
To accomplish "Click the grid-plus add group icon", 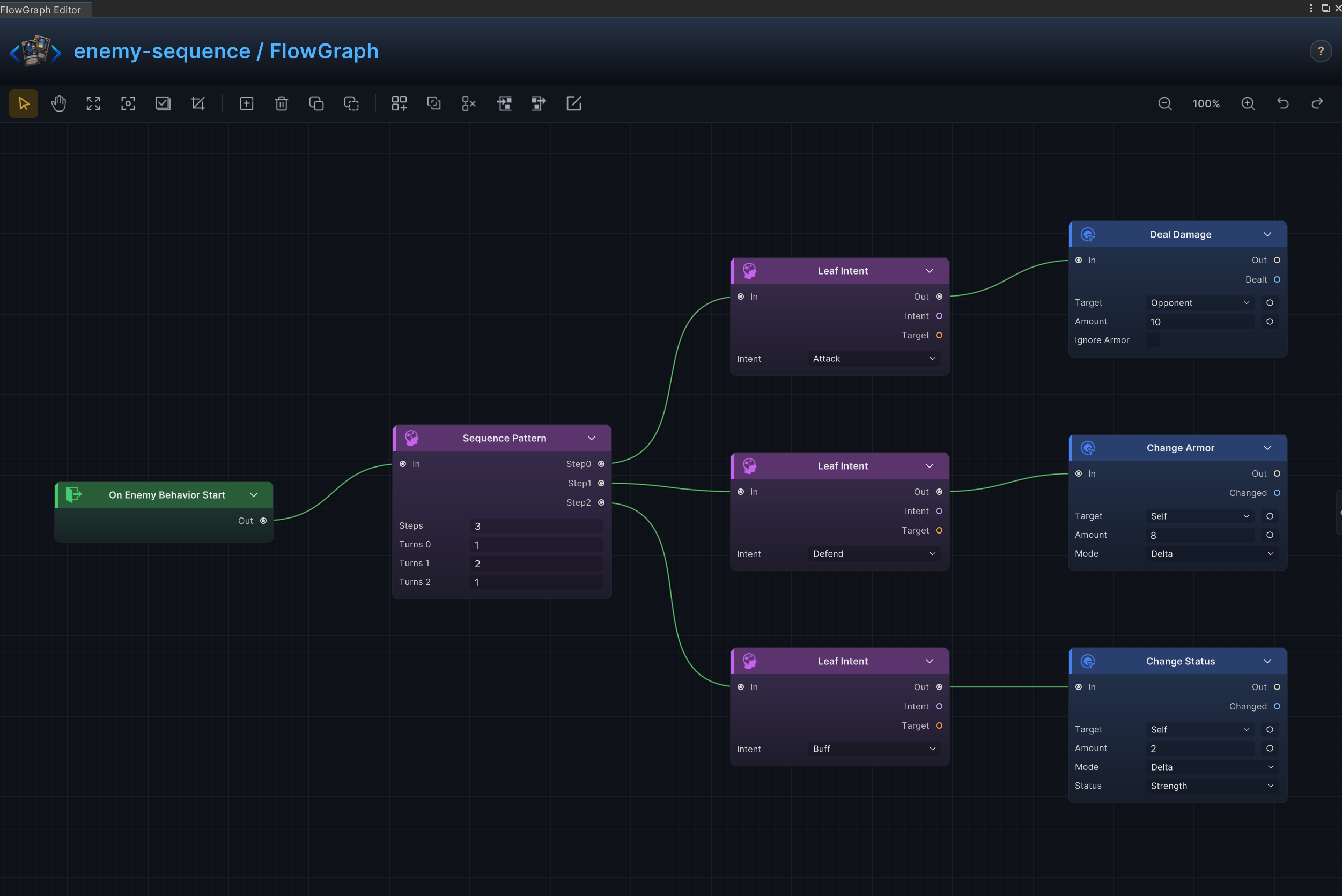I will click(x=399, y=103).
